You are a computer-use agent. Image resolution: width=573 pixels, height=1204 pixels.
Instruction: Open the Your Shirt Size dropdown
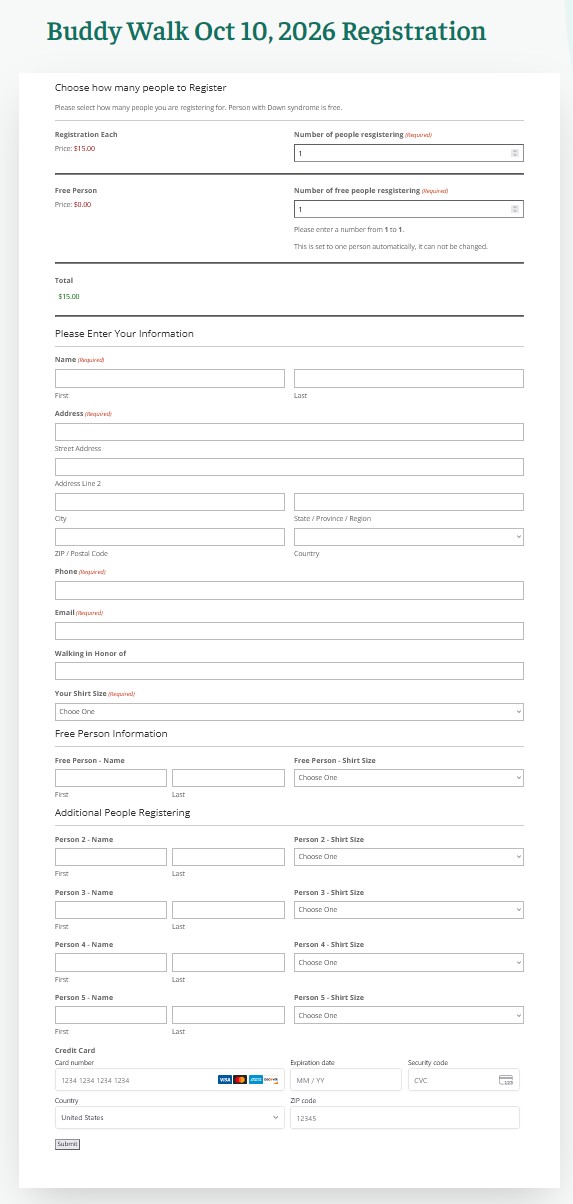[x=289, y=712]
